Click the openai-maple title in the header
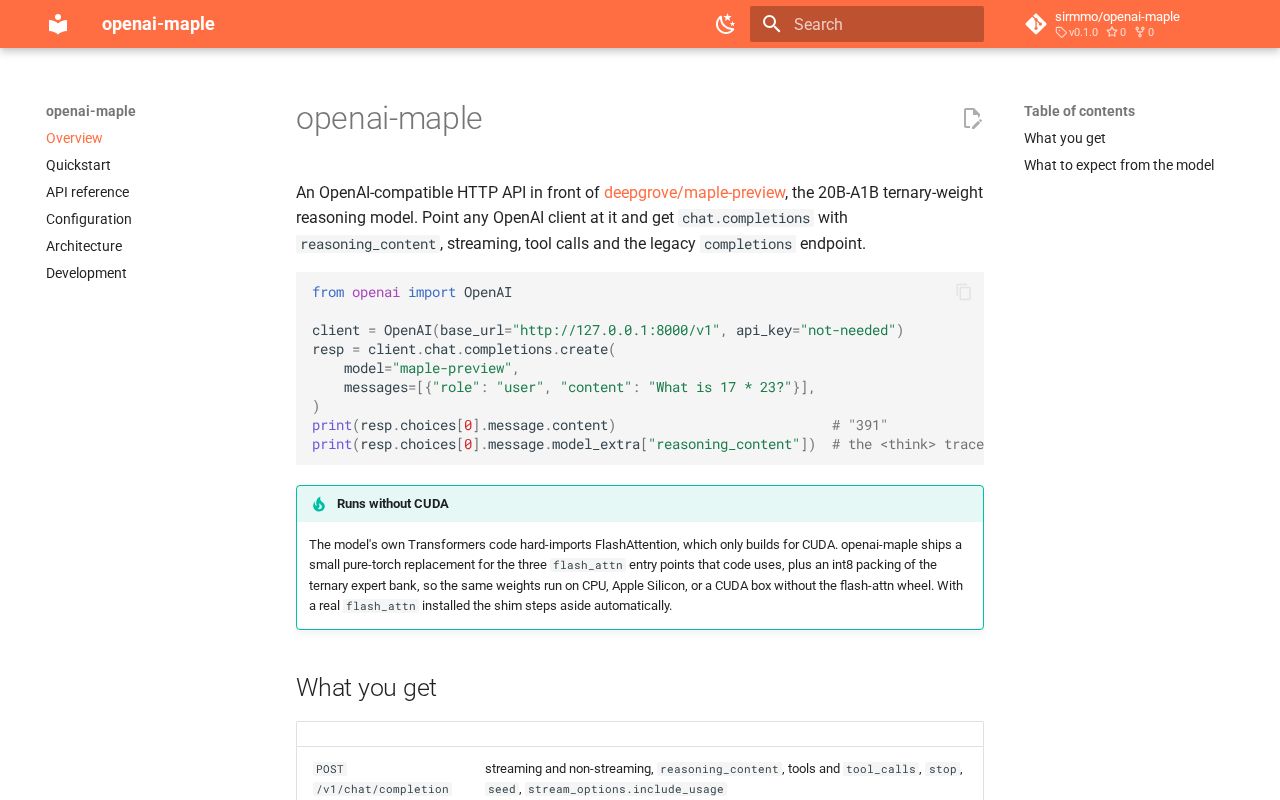The image size is (1280, 800). (x=158, y=24)
